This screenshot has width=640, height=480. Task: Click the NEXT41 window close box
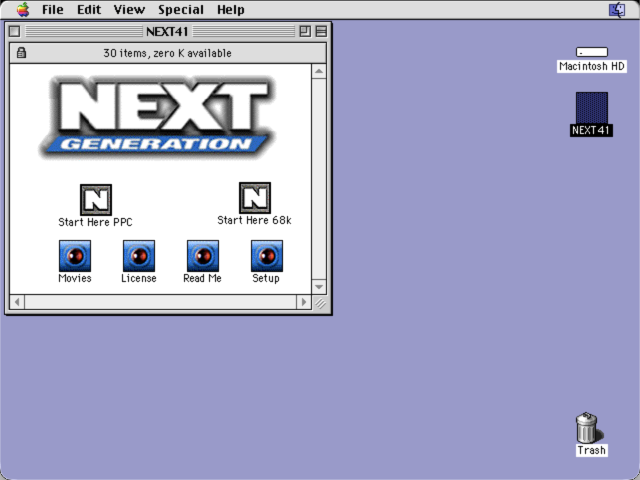click(14, 31)
